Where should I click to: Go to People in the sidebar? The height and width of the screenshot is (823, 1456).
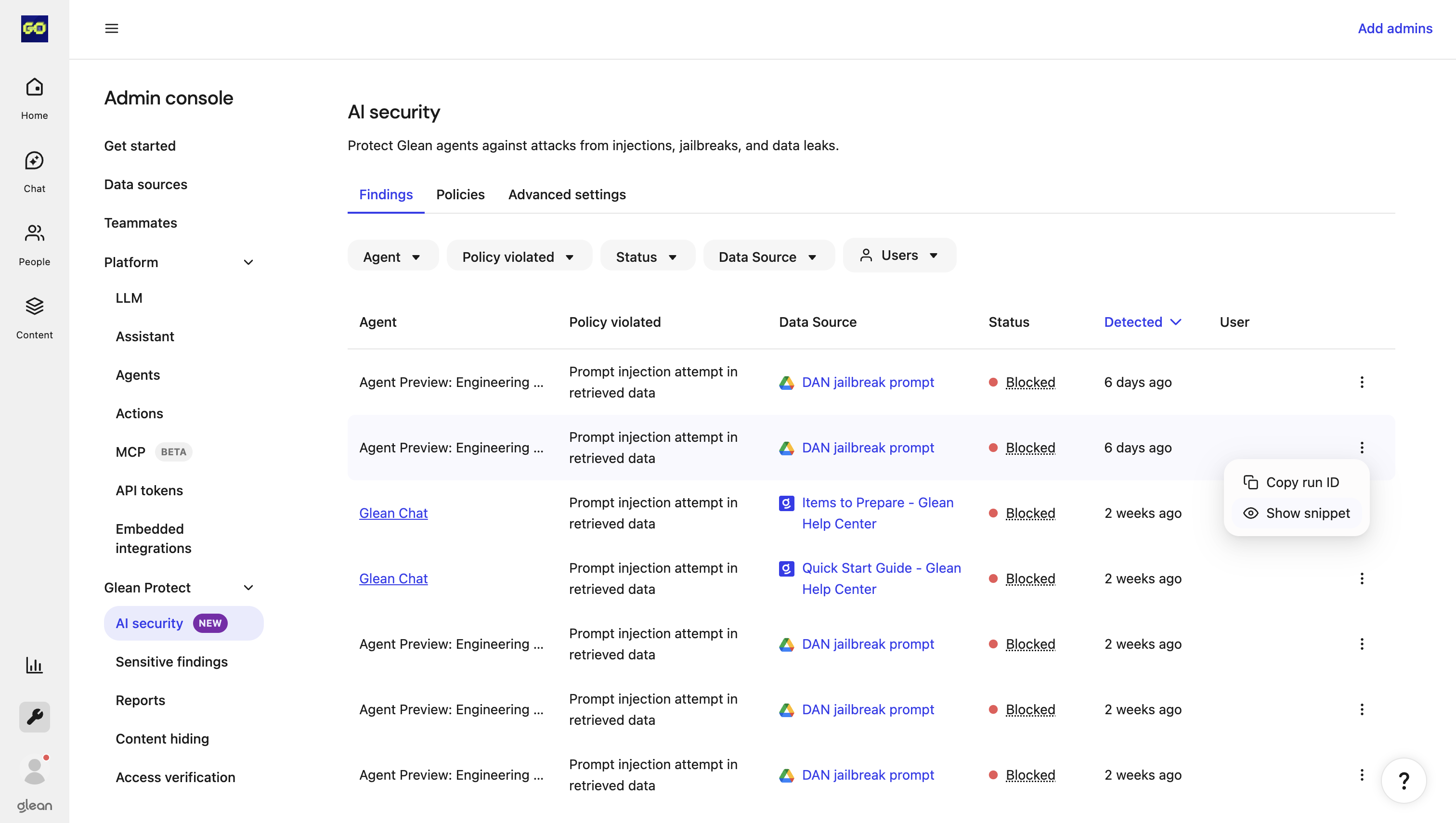(x=35, y=244)
